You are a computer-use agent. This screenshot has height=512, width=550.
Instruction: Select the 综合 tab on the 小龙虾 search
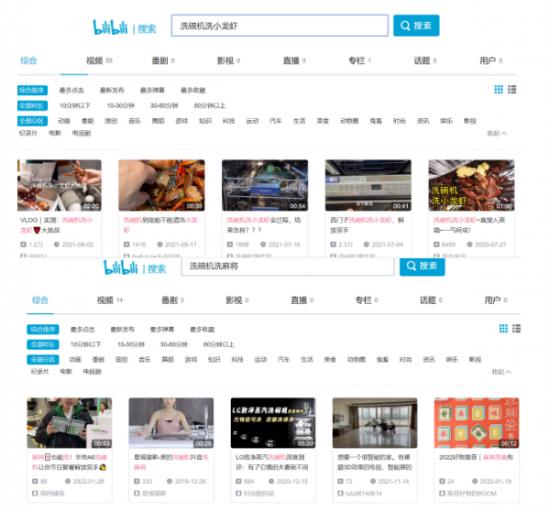pyautogui.click(x=28, y=60)
